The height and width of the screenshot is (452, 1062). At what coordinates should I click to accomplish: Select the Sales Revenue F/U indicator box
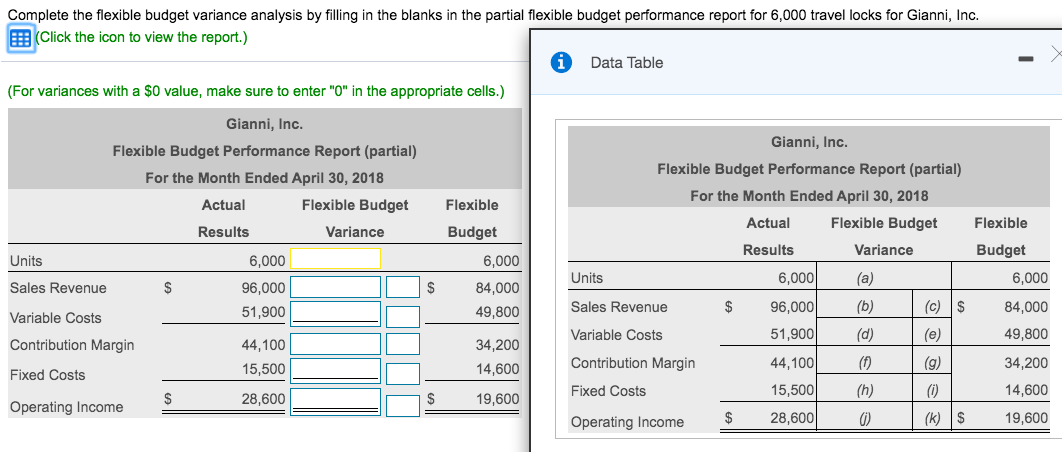403,287
